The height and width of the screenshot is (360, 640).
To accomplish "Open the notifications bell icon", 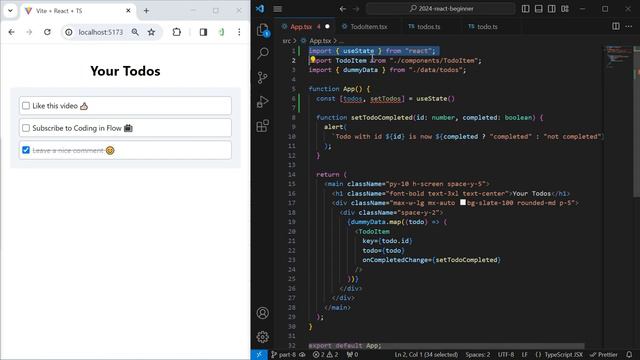I will [629, 355].
